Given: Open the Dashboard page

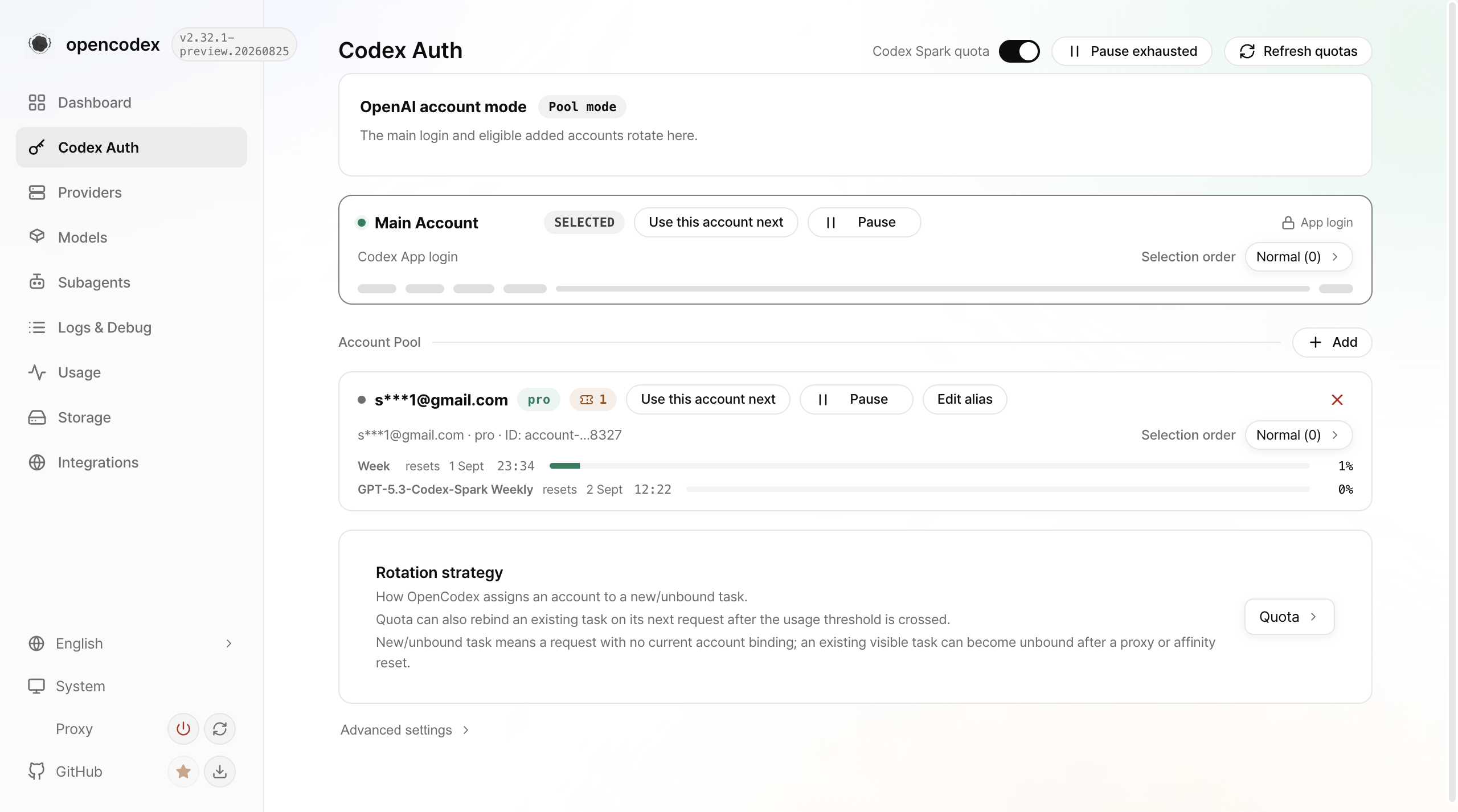Looking at the screenshot, I should click(x=132, y=102).
